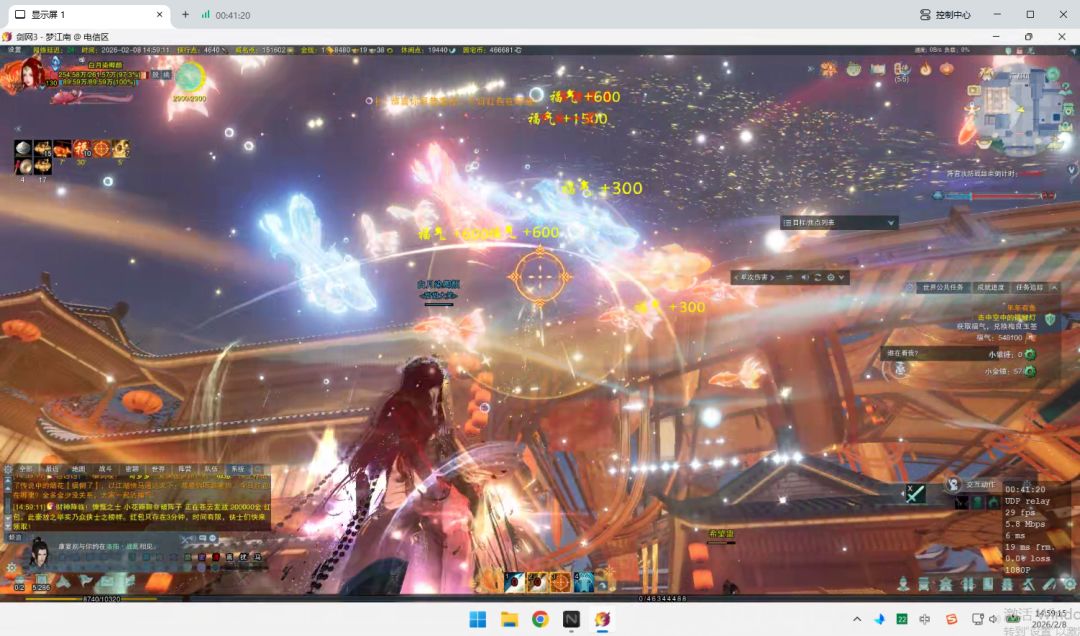Click the orange crosshair skill in action bar

[x=560, y=582]
